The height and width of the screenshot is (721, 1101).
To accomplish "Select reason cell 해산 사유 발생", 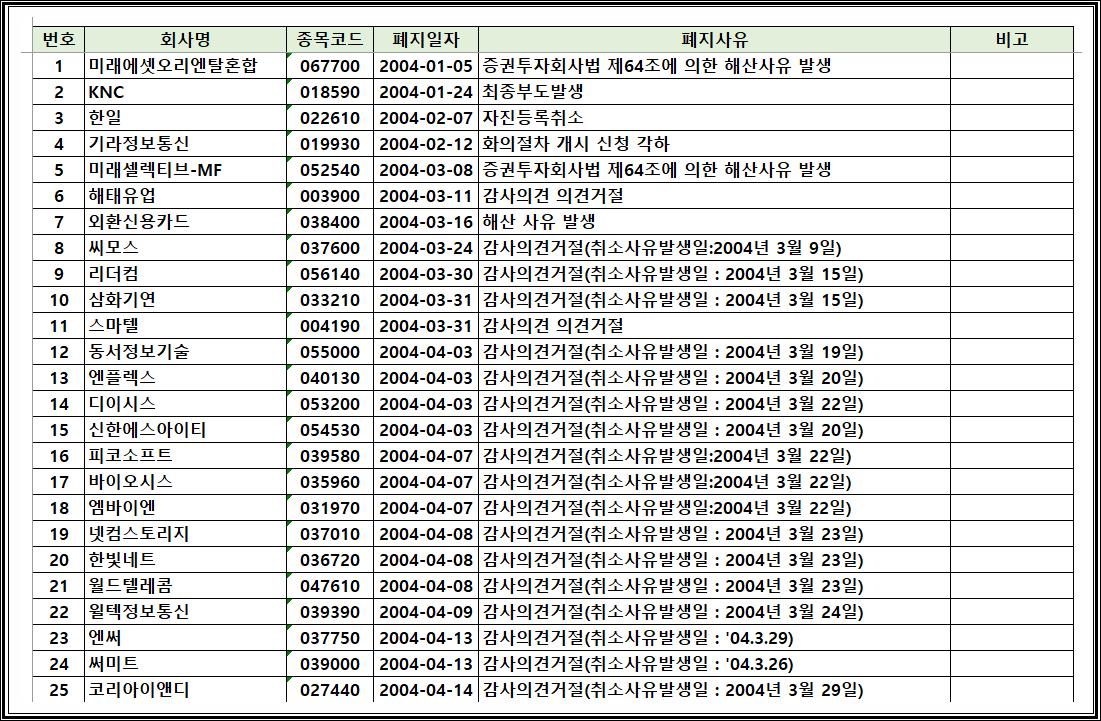I will tap(715, 222).
